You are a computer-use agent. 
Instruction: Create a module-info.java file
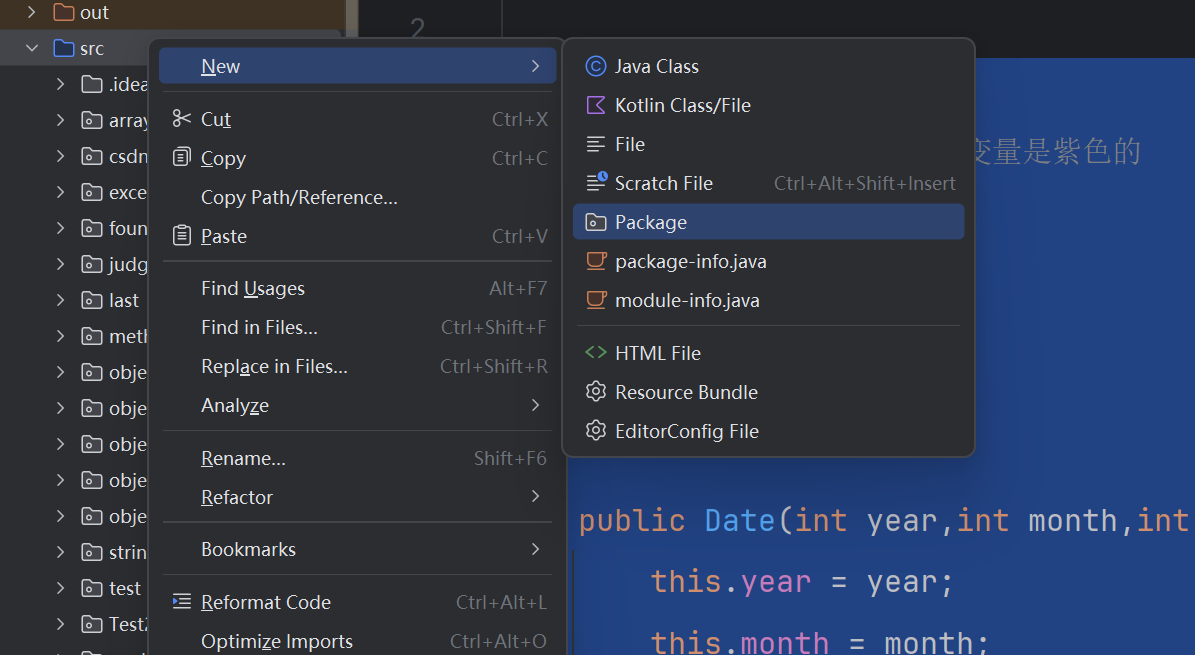click(x=768, y=300)
